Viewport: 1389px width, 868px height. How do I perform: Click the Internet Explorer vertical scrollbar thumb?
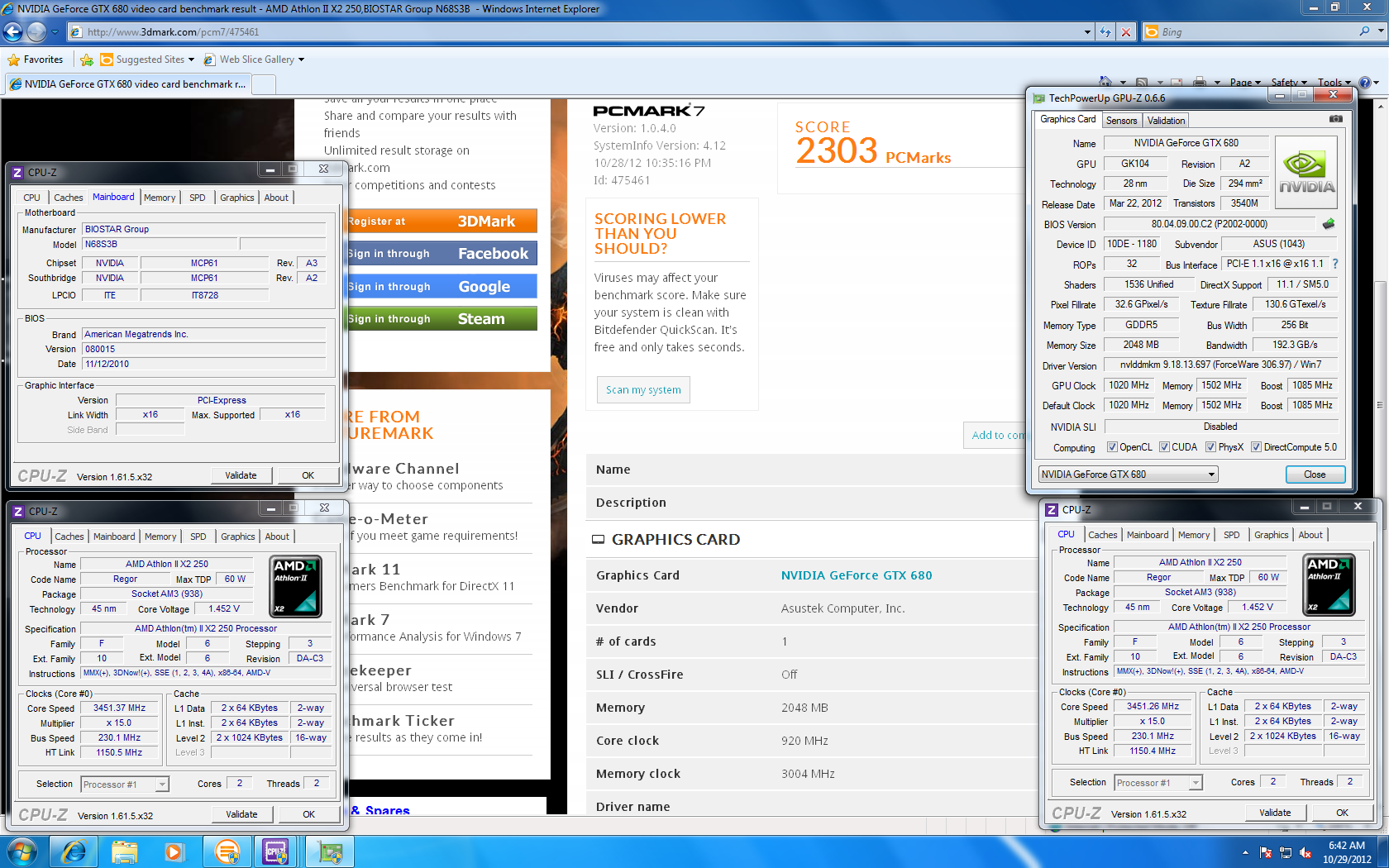1380,405
